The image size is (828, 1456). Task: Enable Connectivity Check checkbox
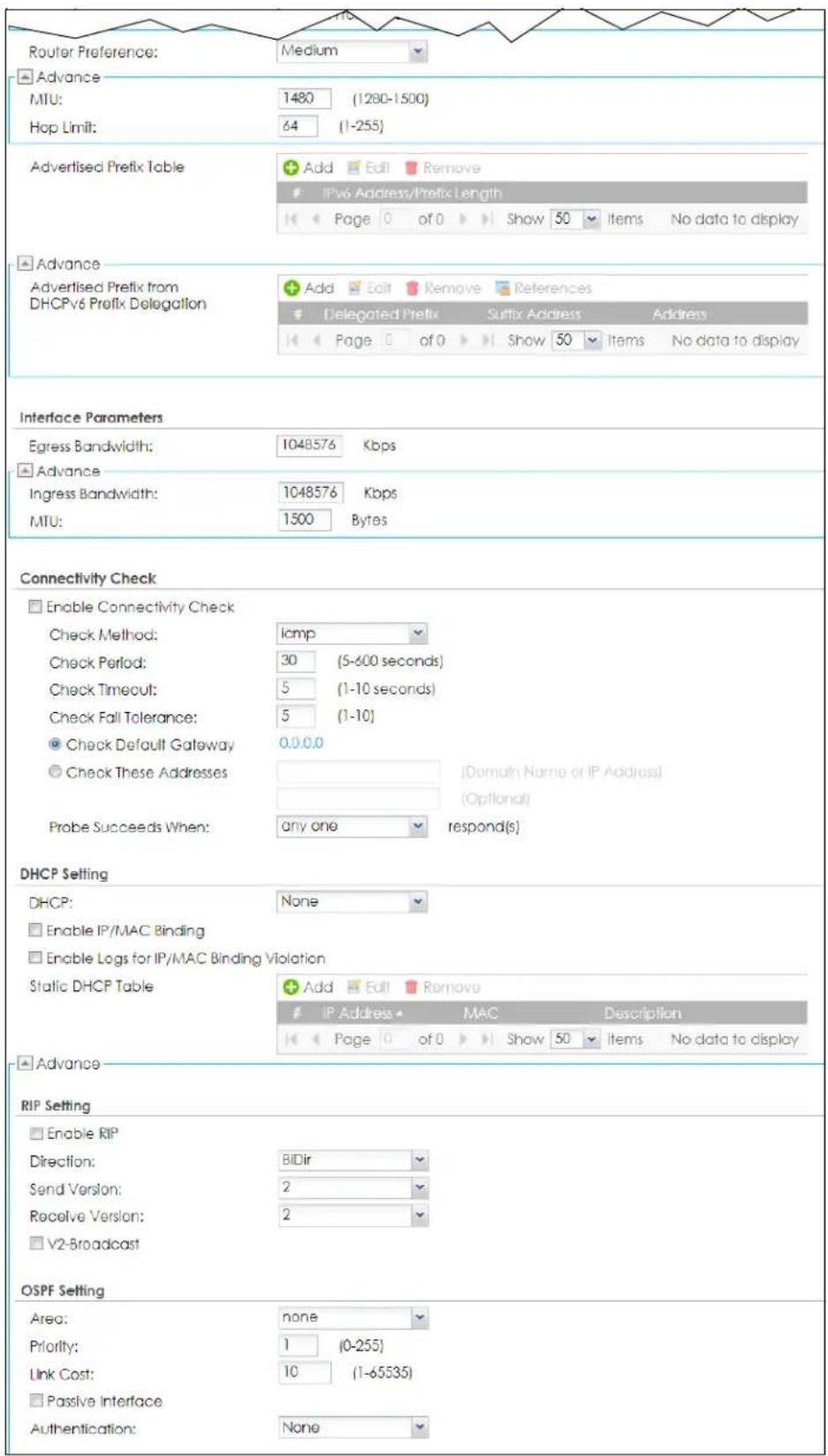tap(35, 607)
